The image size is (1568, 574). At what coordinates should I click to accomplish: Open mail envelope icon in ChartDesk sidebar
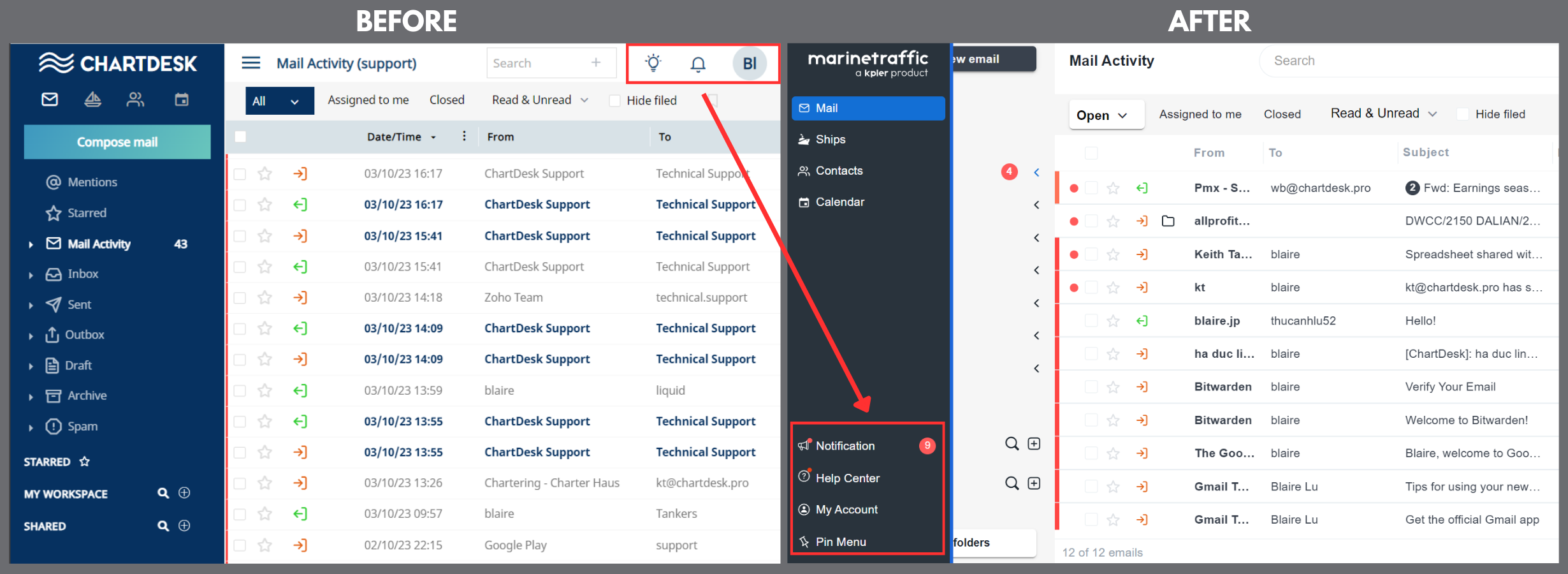(50, 99)
